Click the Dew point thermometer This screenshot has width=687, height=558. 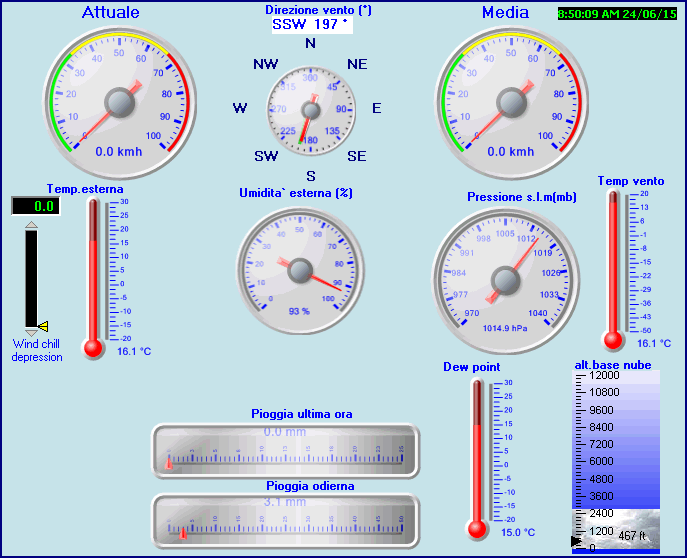[476, 457]
